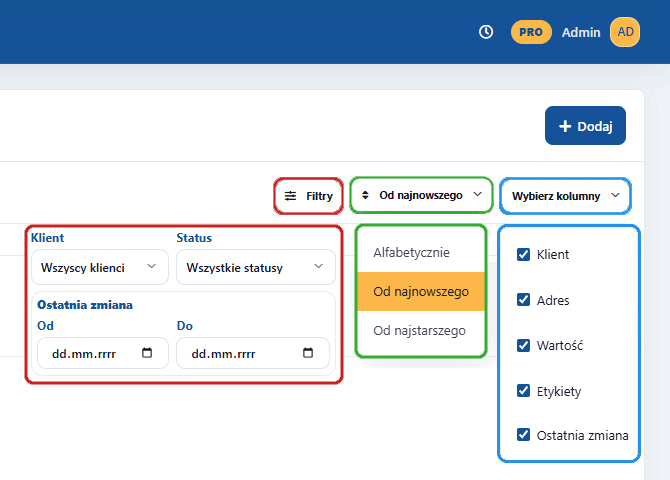Image resolution: width=670 pixels, height=480 pixels.
Task: Expand the Od najnowszego sort dropdown
Action: tap(421, 195)
